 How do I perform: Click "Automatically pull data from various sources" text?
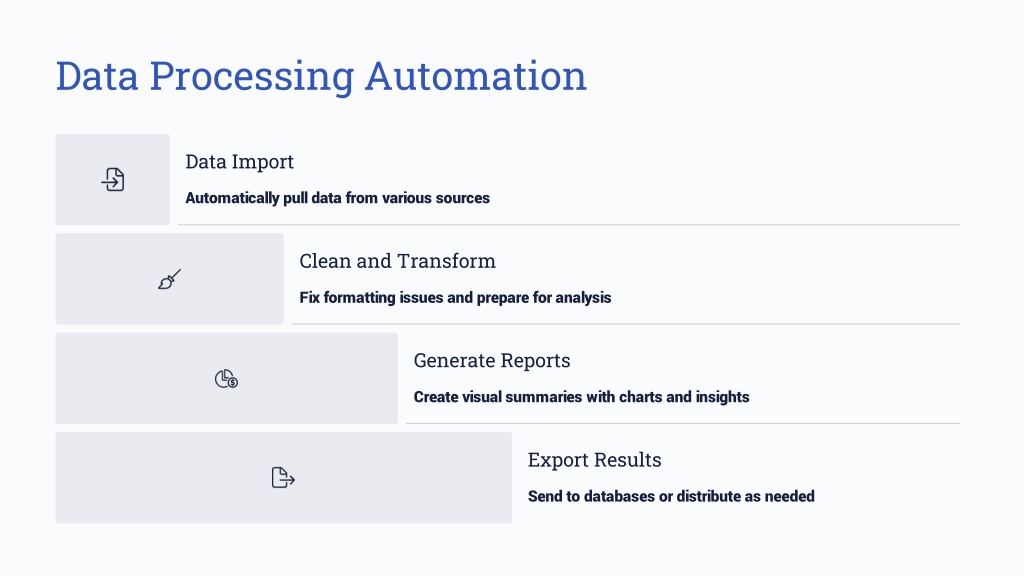pyautogui.click(x=338, y=198)
